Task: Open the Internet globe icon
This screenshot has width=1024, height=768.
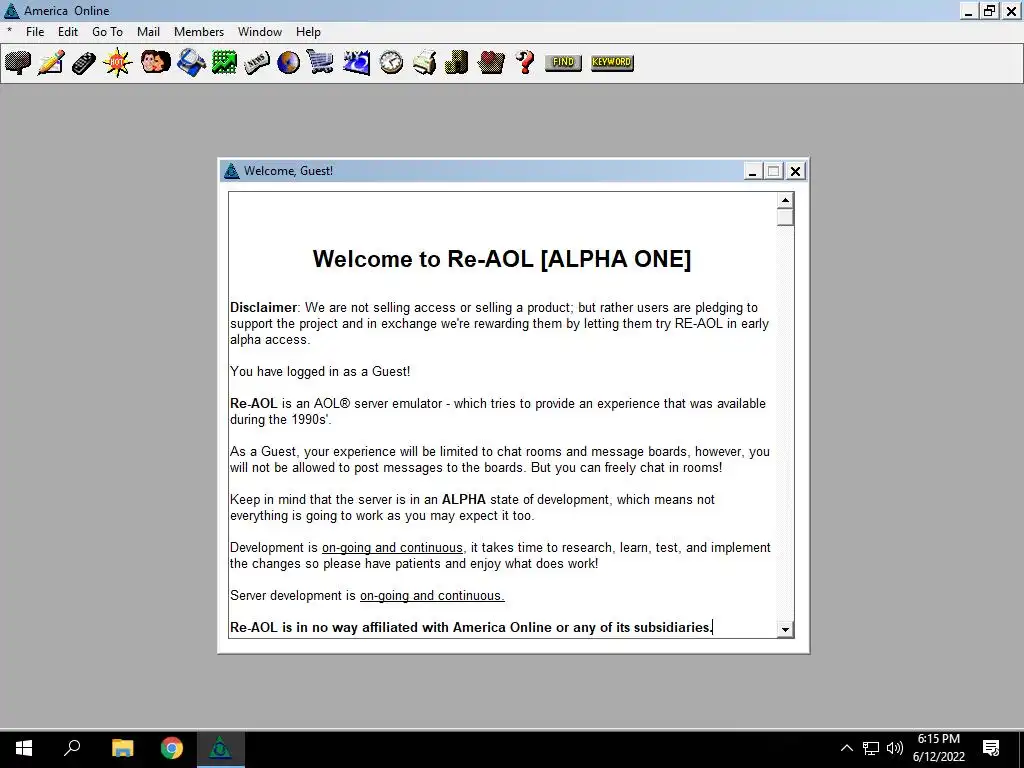Action: [288, 63]
